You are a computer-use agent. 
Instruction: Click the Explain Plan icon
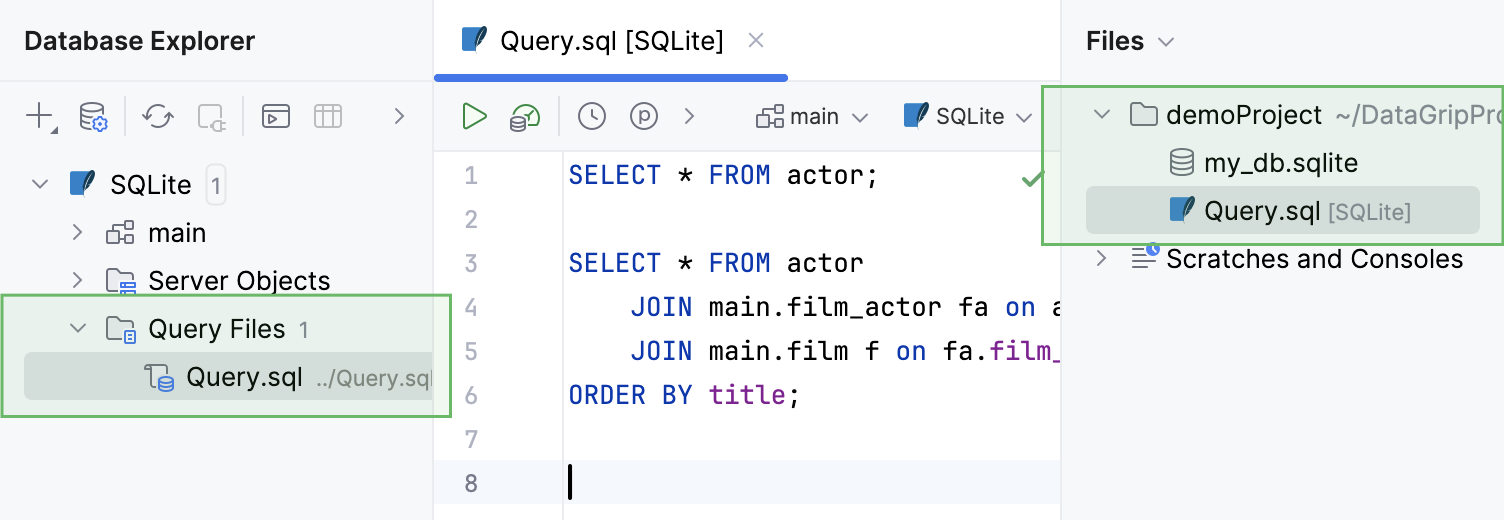click(x=525, y=117)
